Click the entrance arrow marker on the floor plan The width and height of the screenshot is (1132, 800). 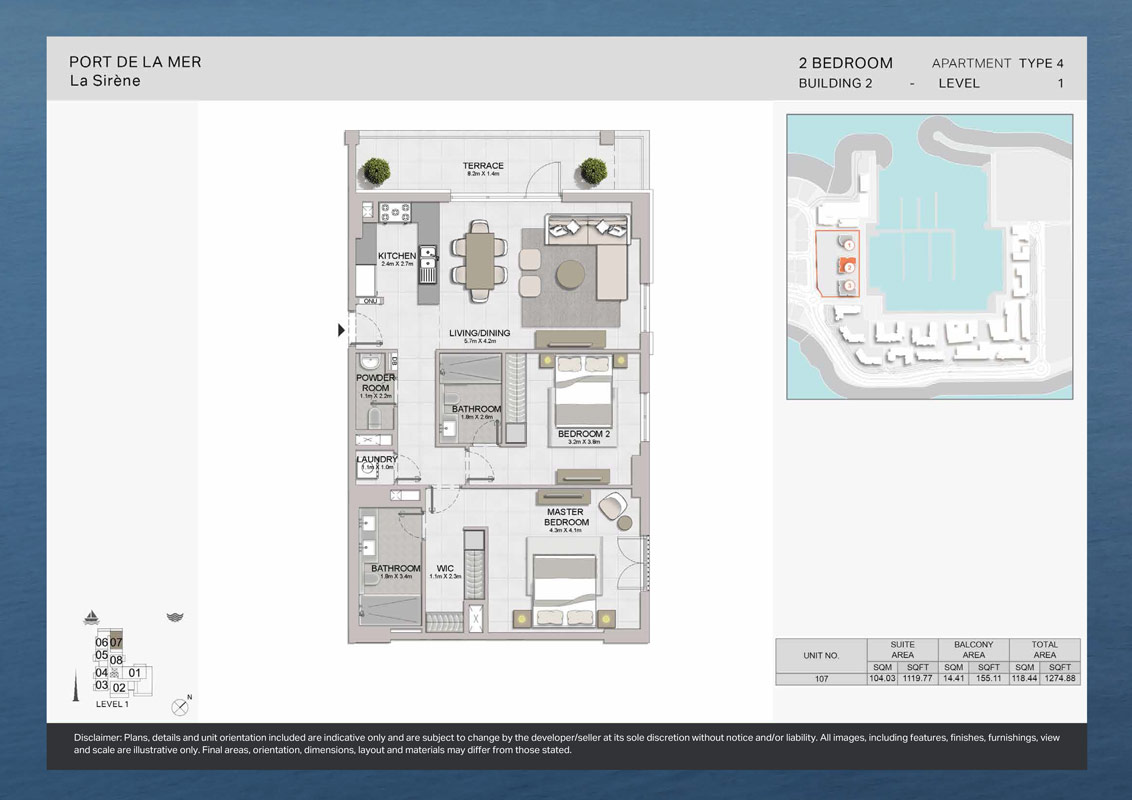[341, 329]
